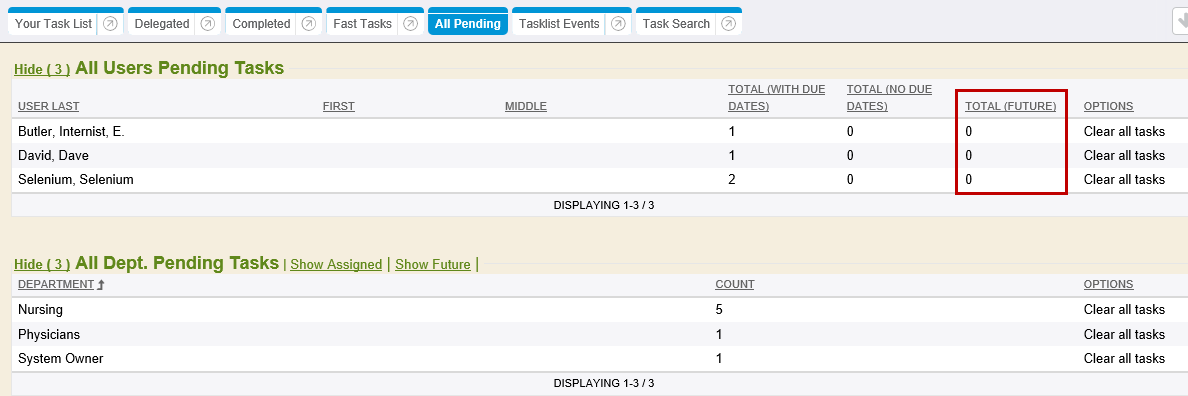
Task: Open the Completed tab
Action: (x=261, y=23)
